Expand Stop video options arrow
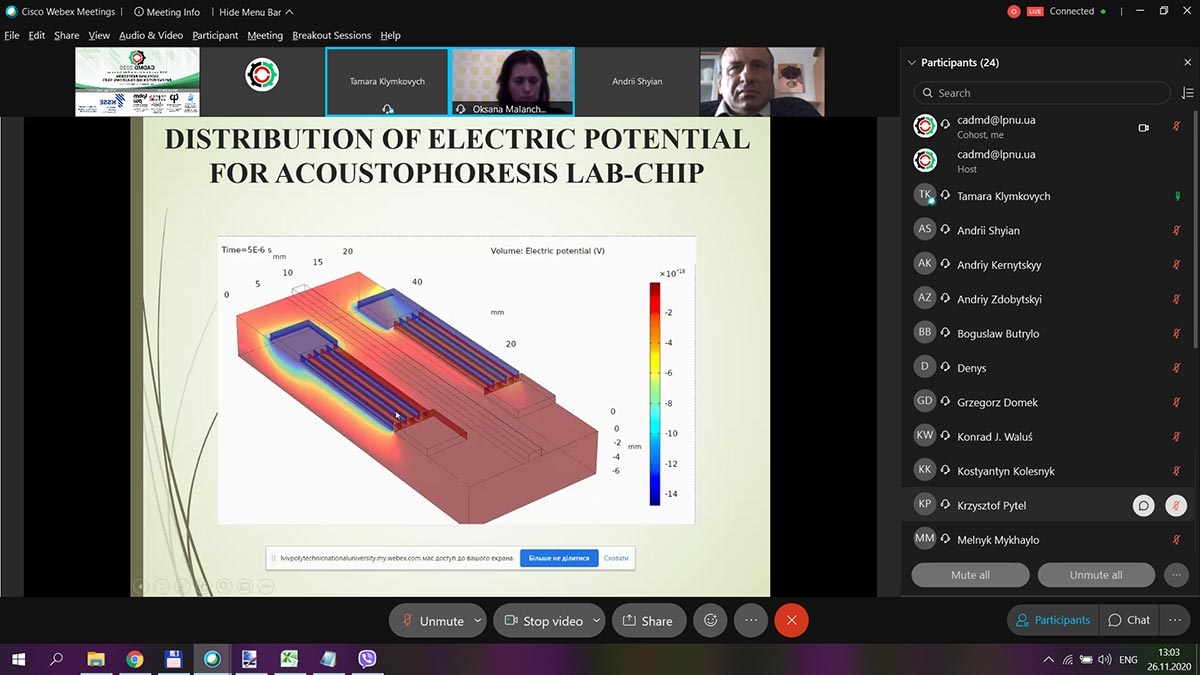Image resolution: width=1200 pixels, height=675 pixels. (x=597, y=620)
